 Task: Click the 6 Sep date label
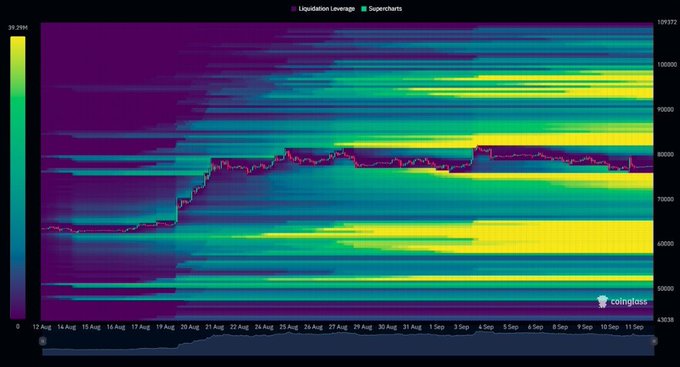[x=536, y=327]
